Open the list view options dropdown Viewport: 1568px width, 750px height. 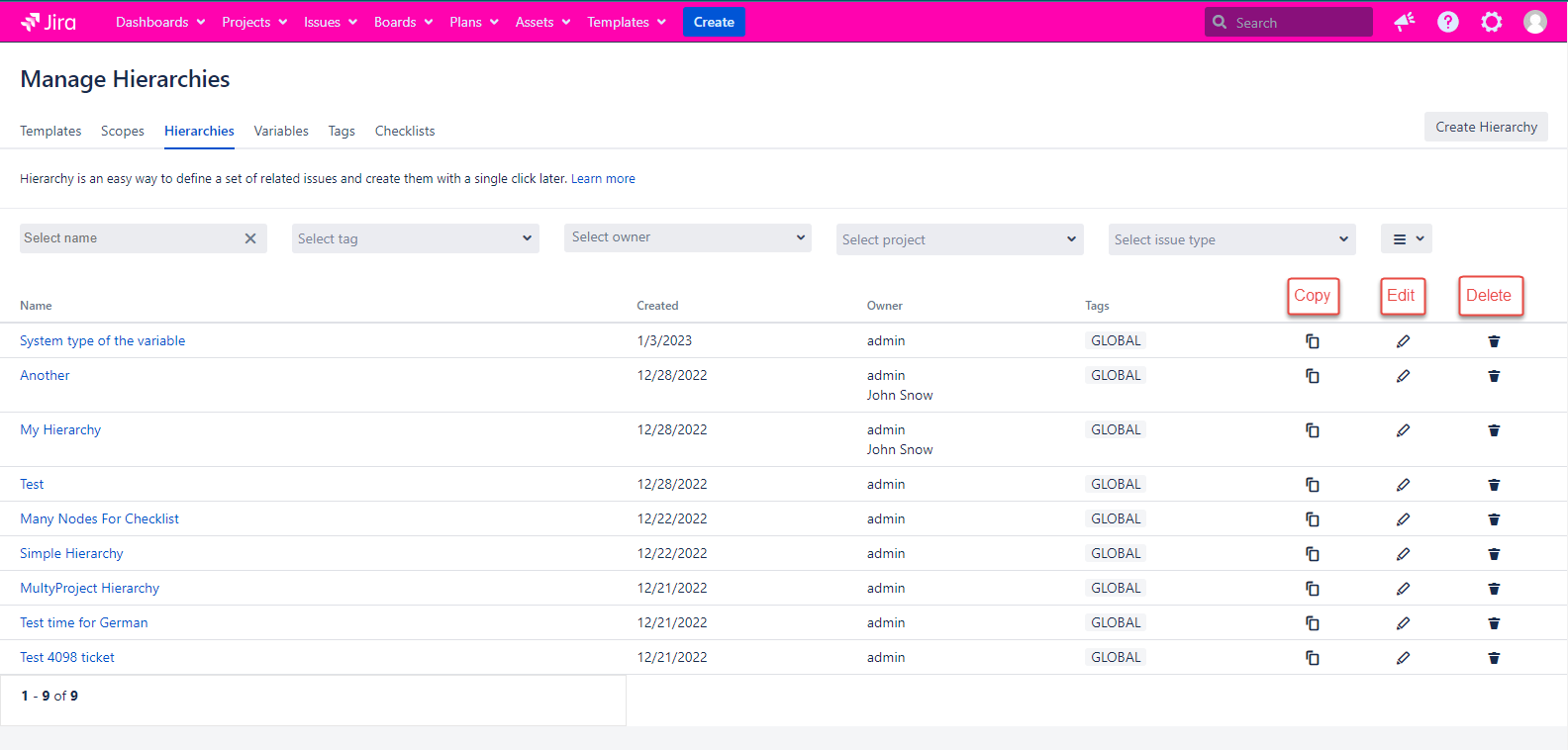[1406, 238]
